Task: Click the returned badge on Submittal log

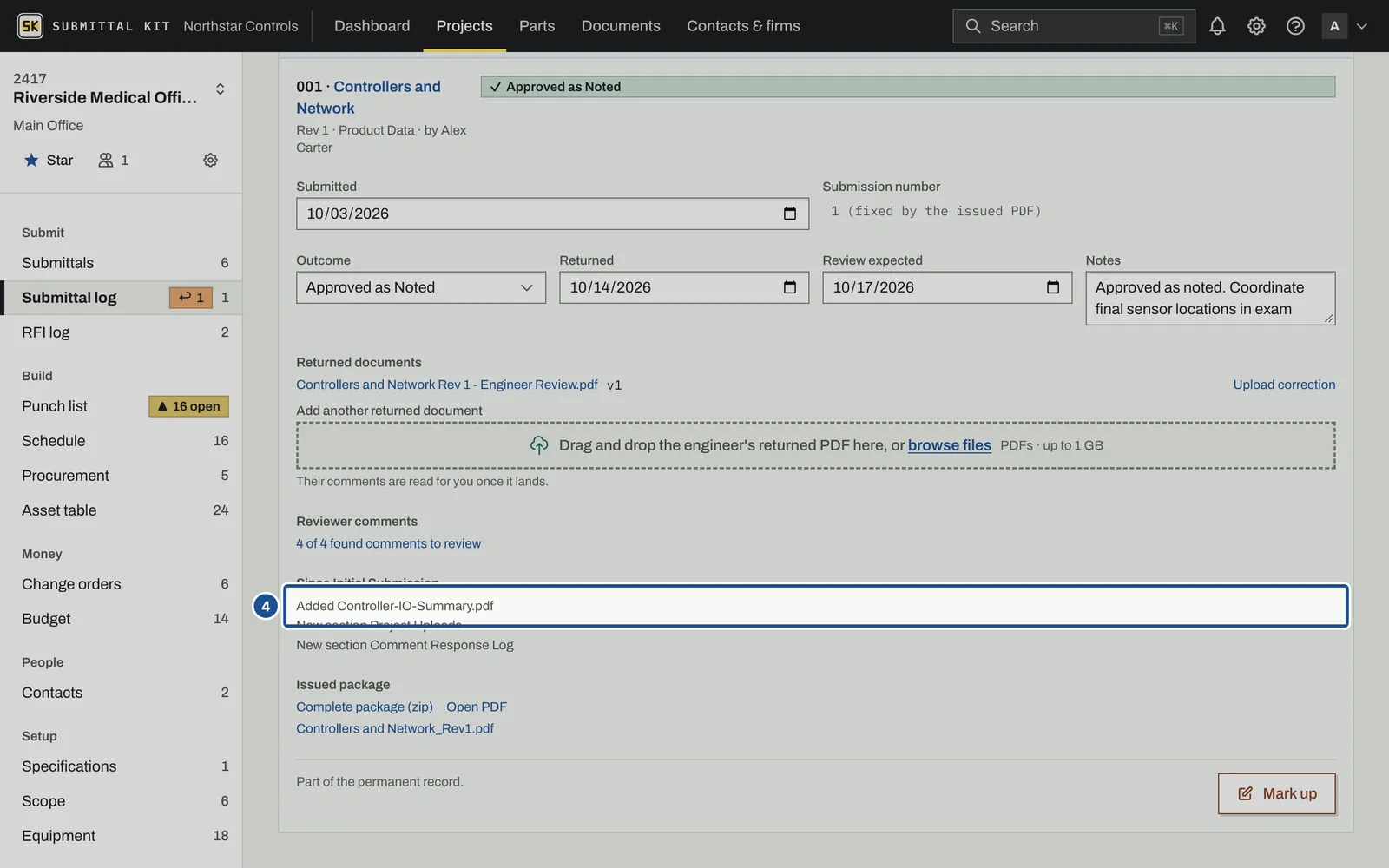Action: [190, 298]
